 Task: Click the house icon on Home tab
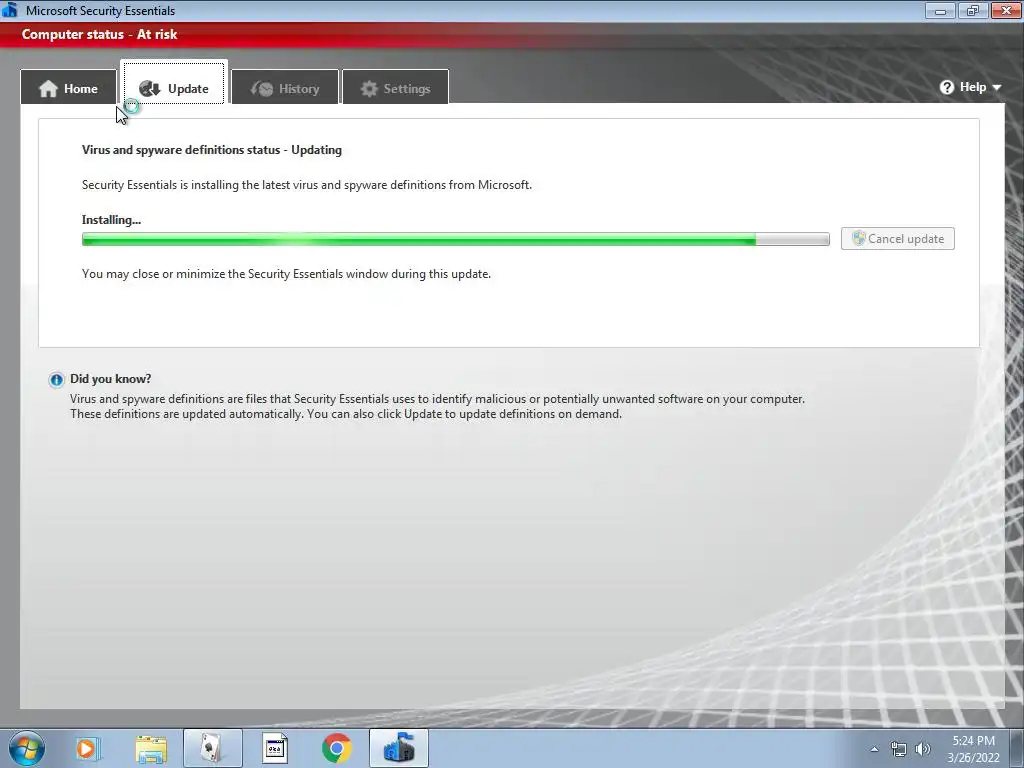click(48, 88)
